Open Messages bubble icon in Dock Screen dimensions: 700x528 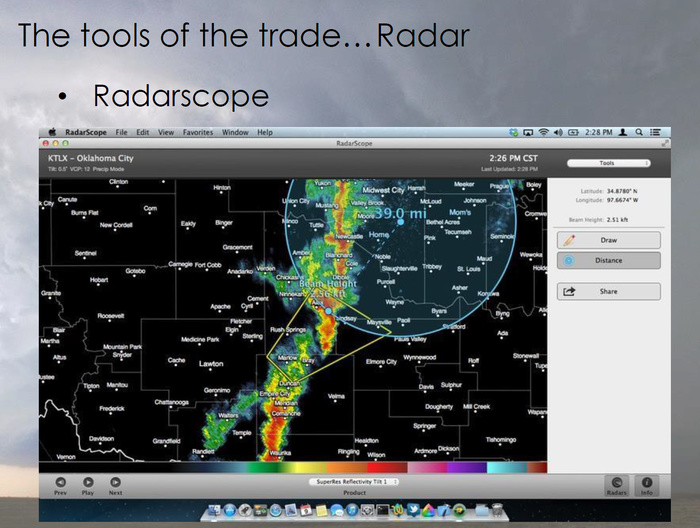(x=337, y=510)
